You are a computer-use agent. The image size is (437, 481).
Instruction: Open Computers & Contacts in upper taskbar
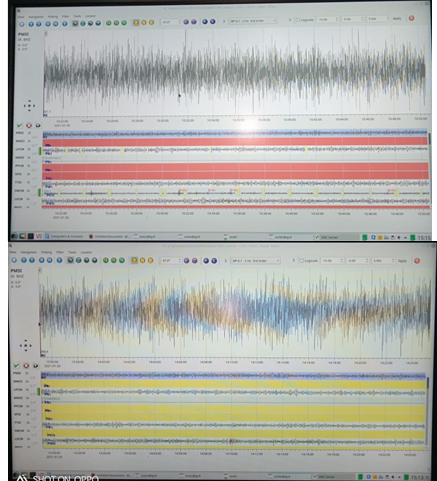pyautogui.click(x=64, y=236)
